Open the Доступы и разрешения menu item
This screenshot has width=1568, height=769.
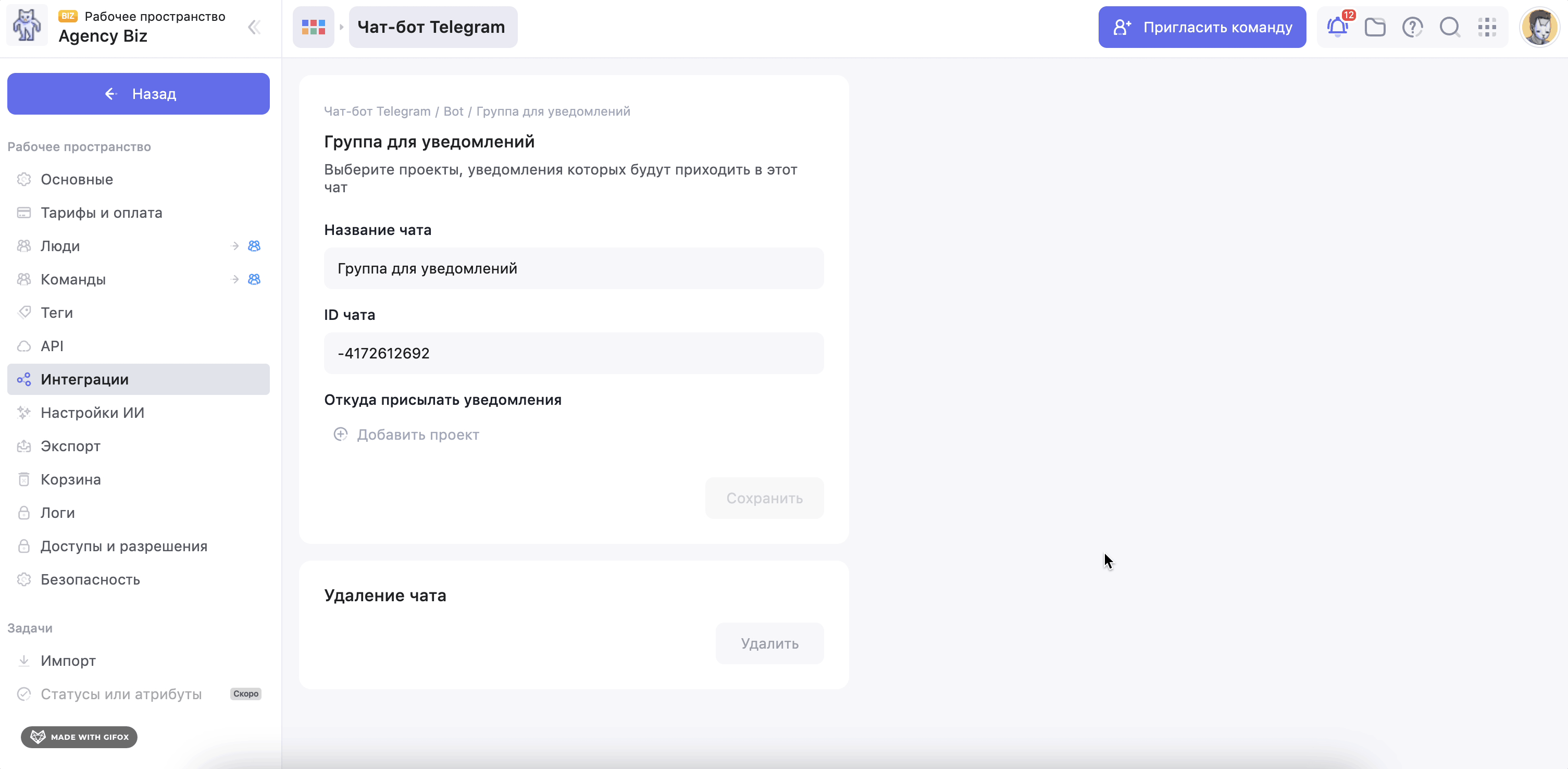(x=123, y=546)
